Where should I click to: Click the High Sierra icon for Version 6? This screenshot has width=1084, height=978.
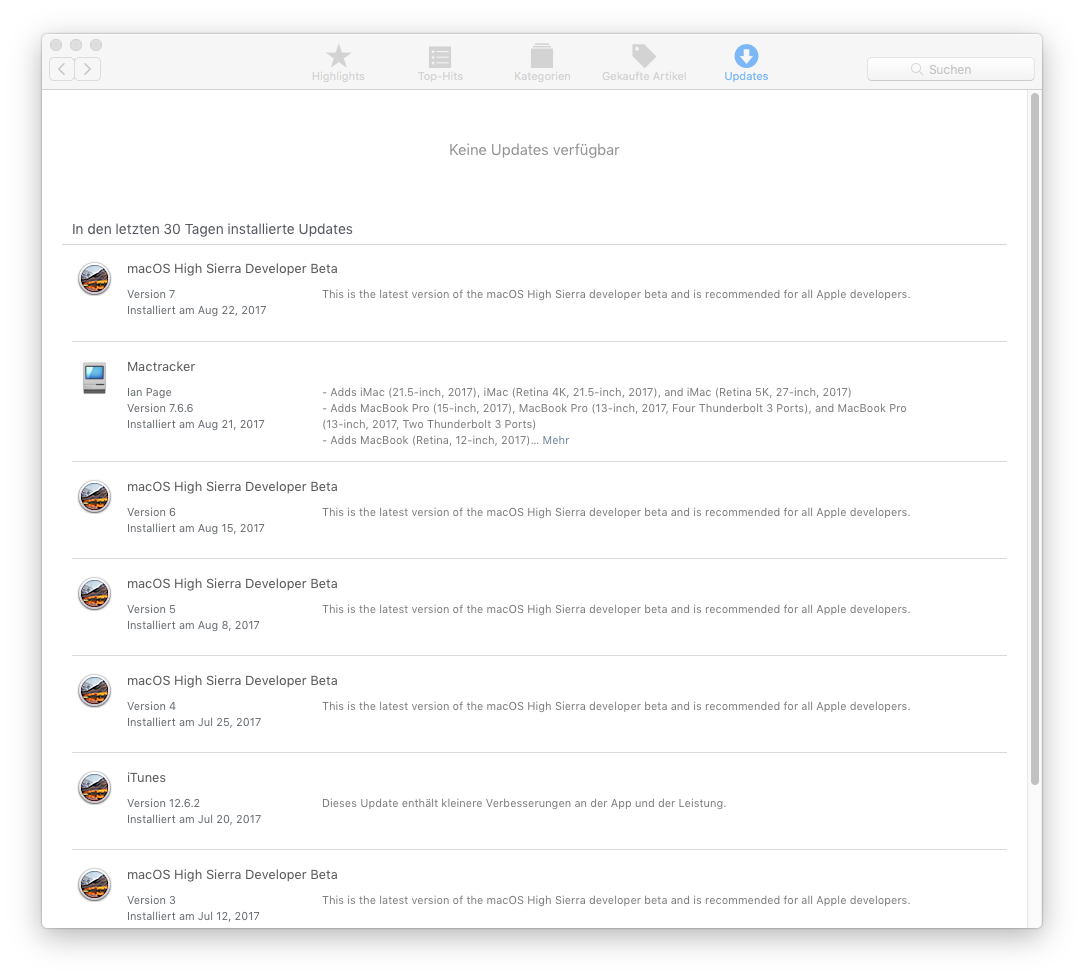(94, 497)
